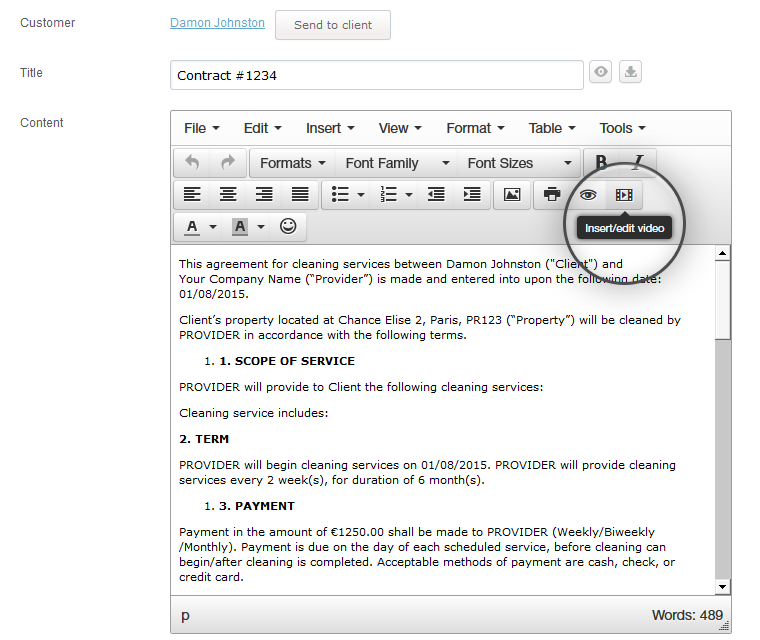Insert a numbered list
The width and height of the screenshot is (760, 640).
[x=388, y=195]
